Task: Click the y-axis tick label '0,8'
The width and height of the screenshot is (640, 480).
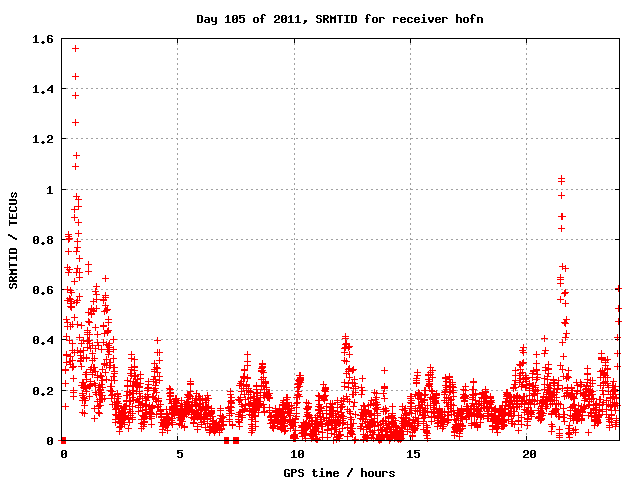Action: click(43, 240)
